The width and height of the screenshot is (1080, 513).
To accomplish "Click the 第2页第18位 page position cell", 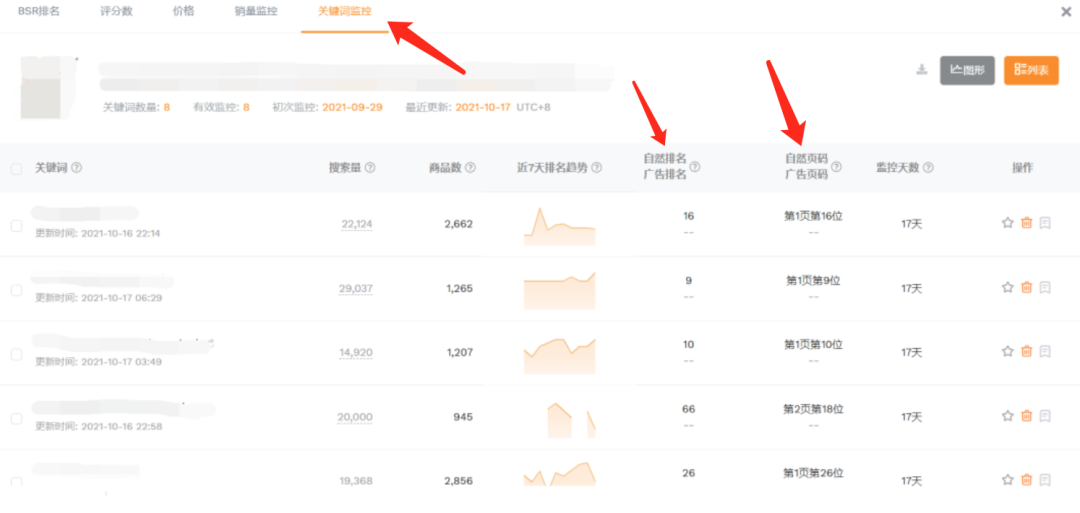I will (813, 409).
